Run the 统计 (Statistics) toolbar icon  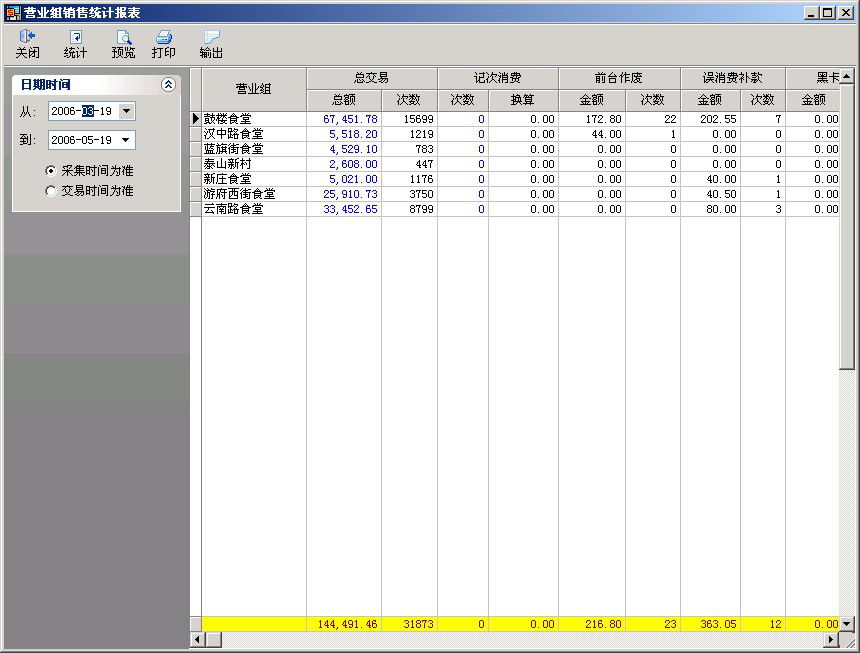(x=75, y=44)
